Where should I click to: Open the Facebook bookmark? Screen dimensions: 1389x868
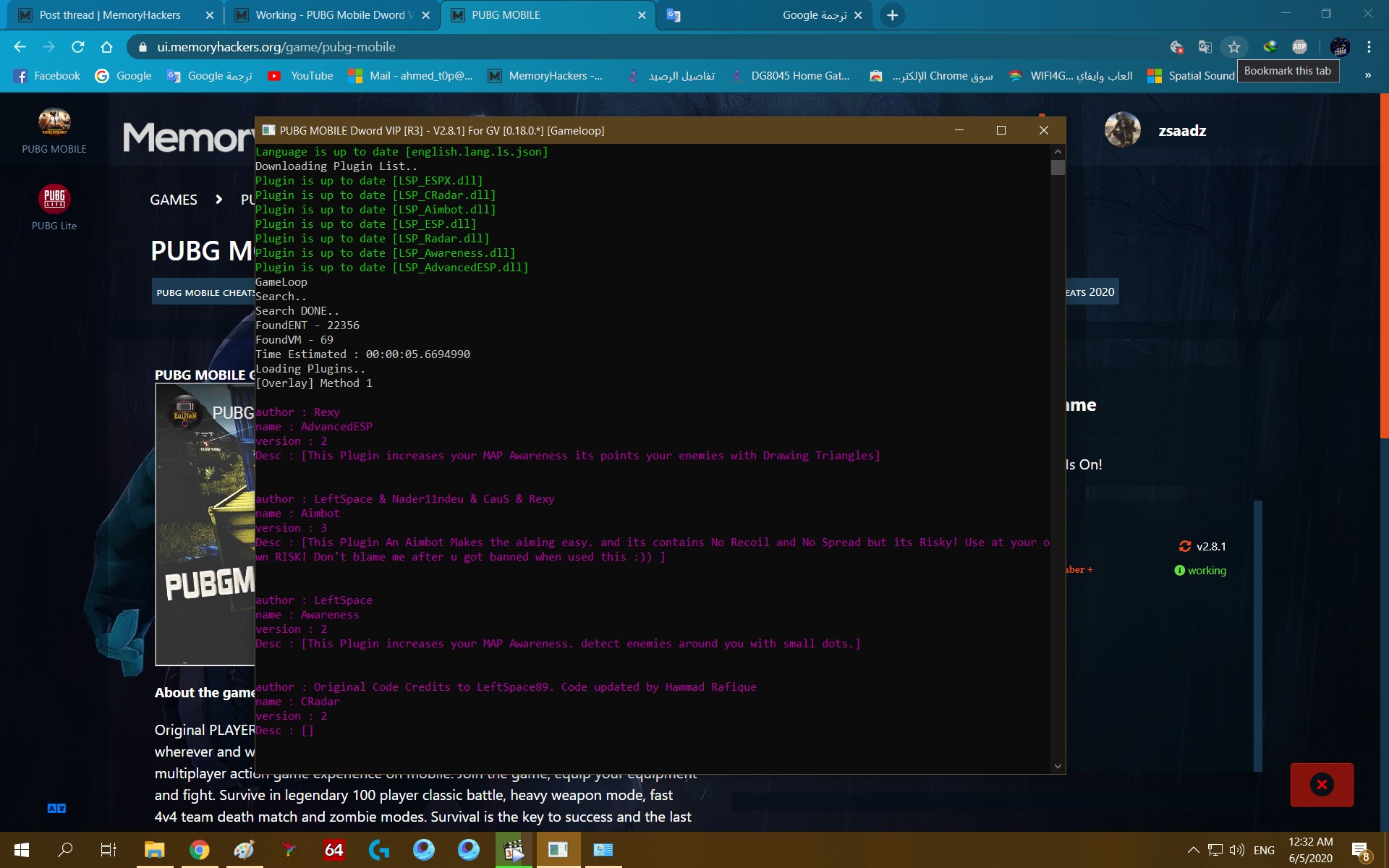coord(47,76)
